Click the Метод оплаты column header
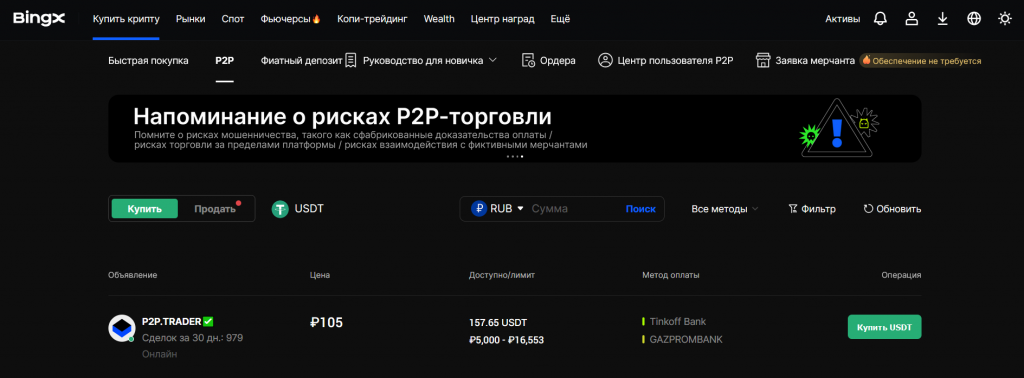This screenshot has width=1024, height=378. [671, 275]
